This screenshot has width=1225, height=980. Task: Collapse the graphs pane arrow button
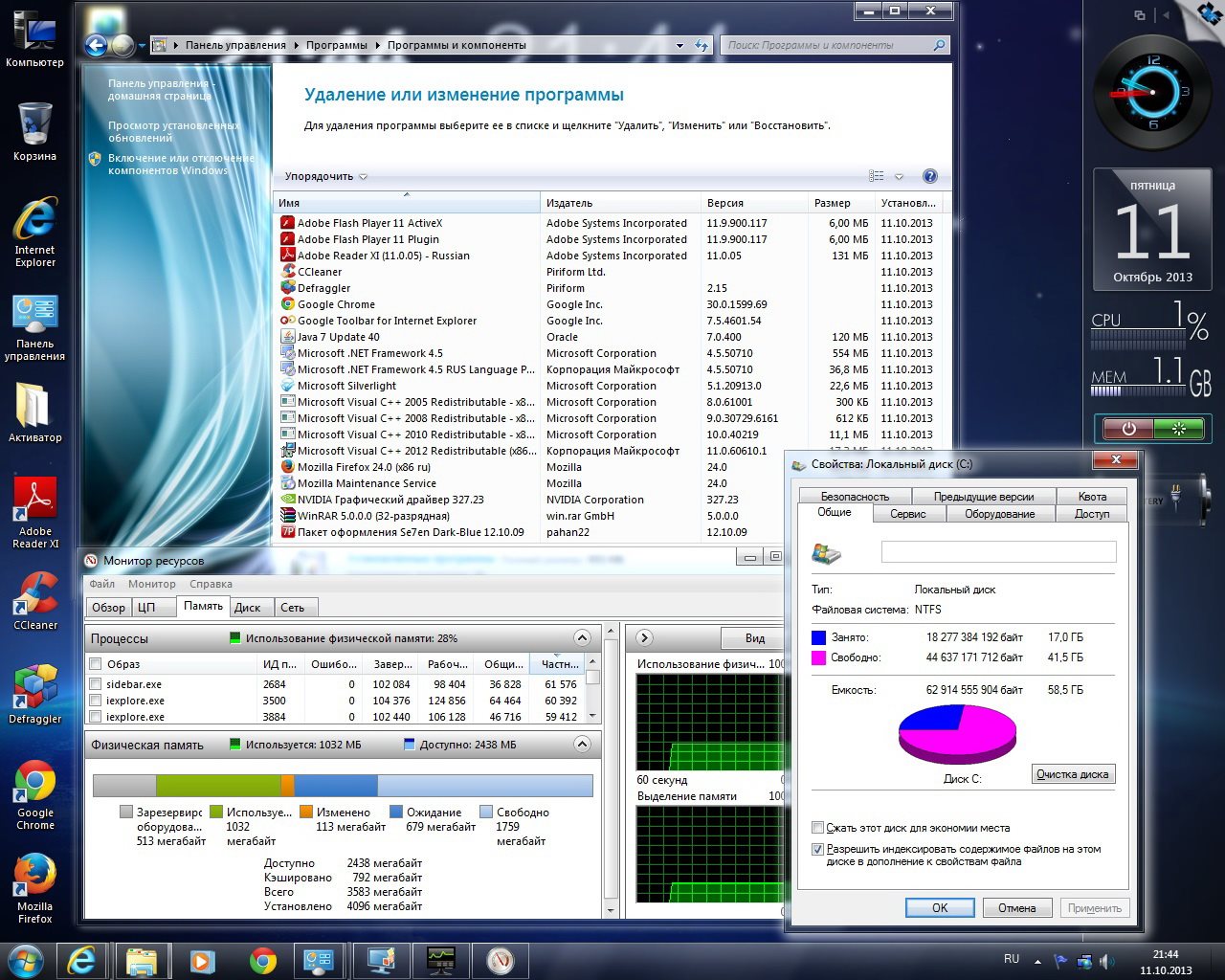point(643,637)
